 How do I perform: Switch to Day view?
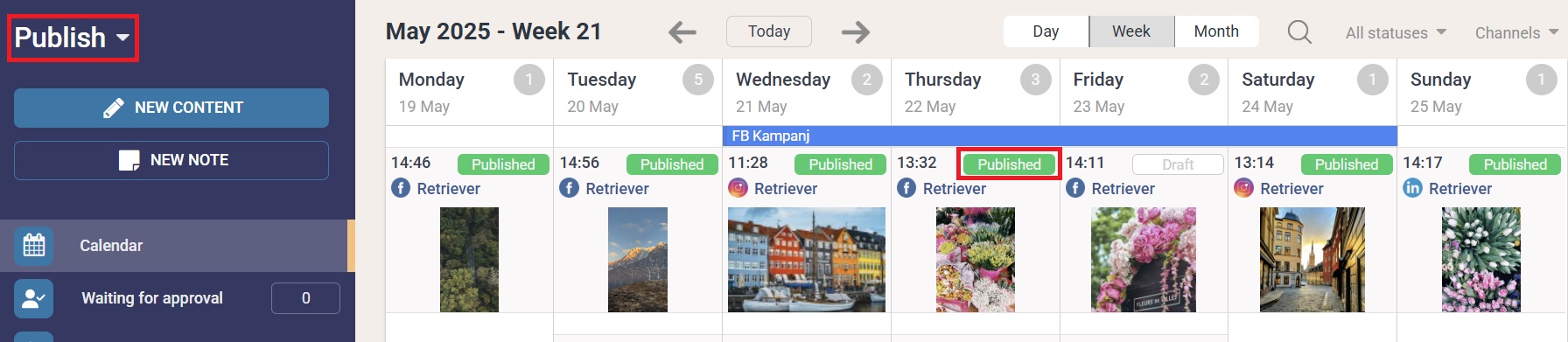(1046, 31)
